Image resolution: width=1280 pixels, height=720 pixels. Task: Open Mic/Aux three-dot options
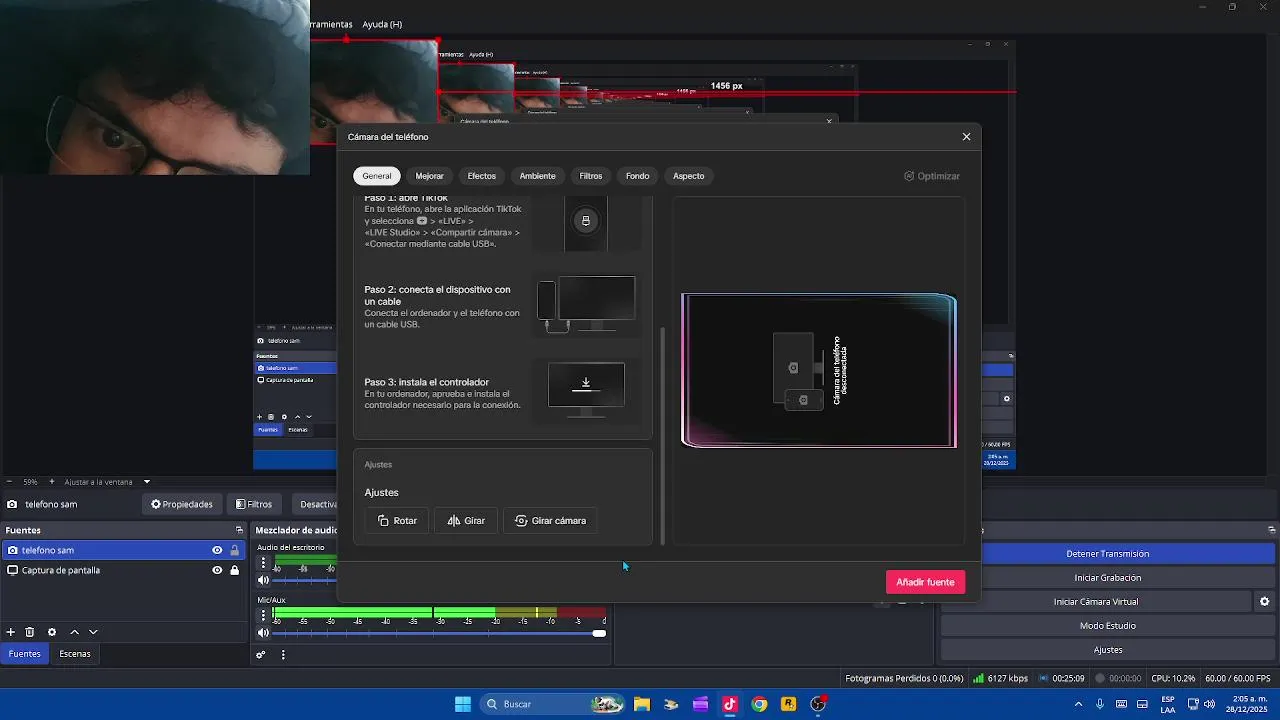[264, 614]
